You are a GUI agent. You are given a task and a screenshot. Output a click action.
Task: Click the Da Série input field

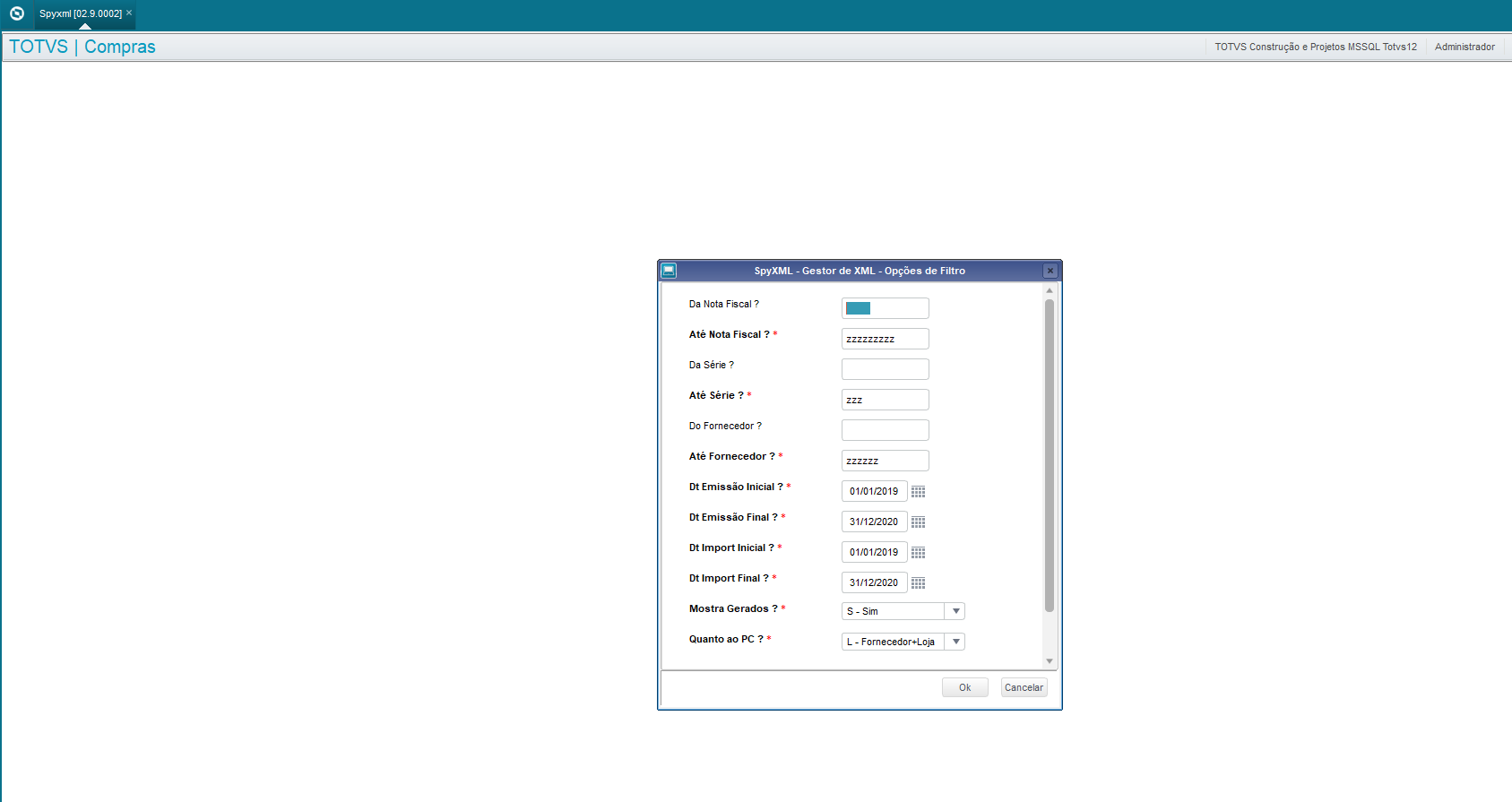click(x=885, y=369)
